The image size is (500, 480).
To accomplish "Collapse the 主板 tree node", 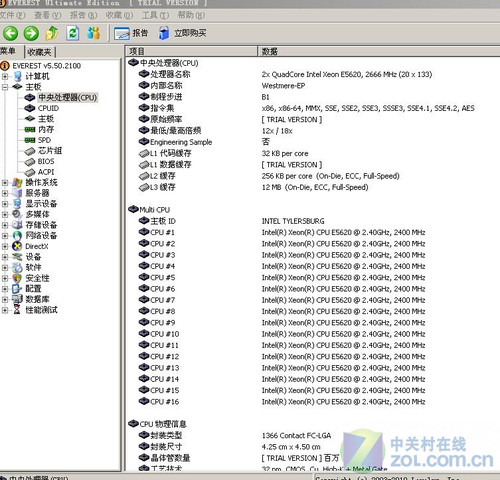I will point(5,87).
